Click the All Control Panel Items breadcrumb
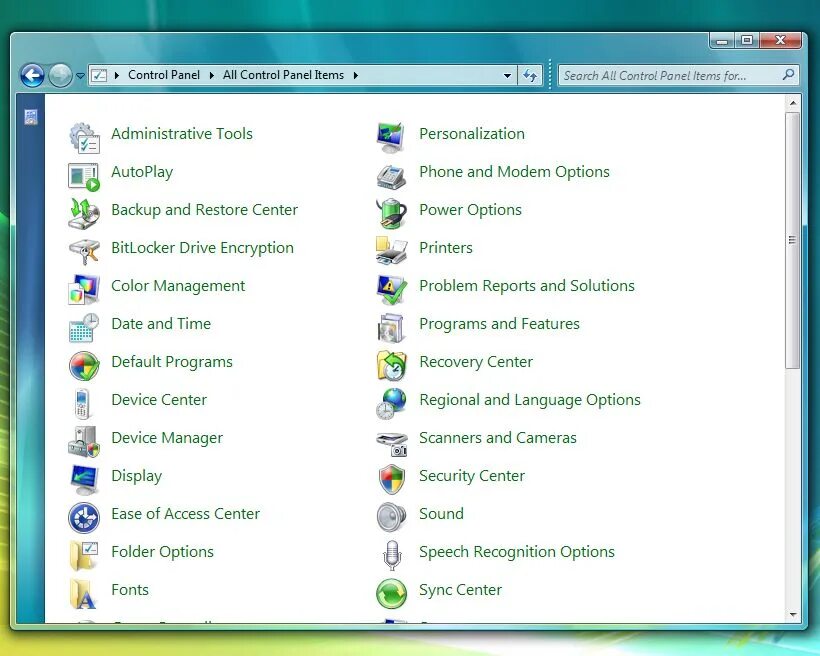 pos(283,75)
